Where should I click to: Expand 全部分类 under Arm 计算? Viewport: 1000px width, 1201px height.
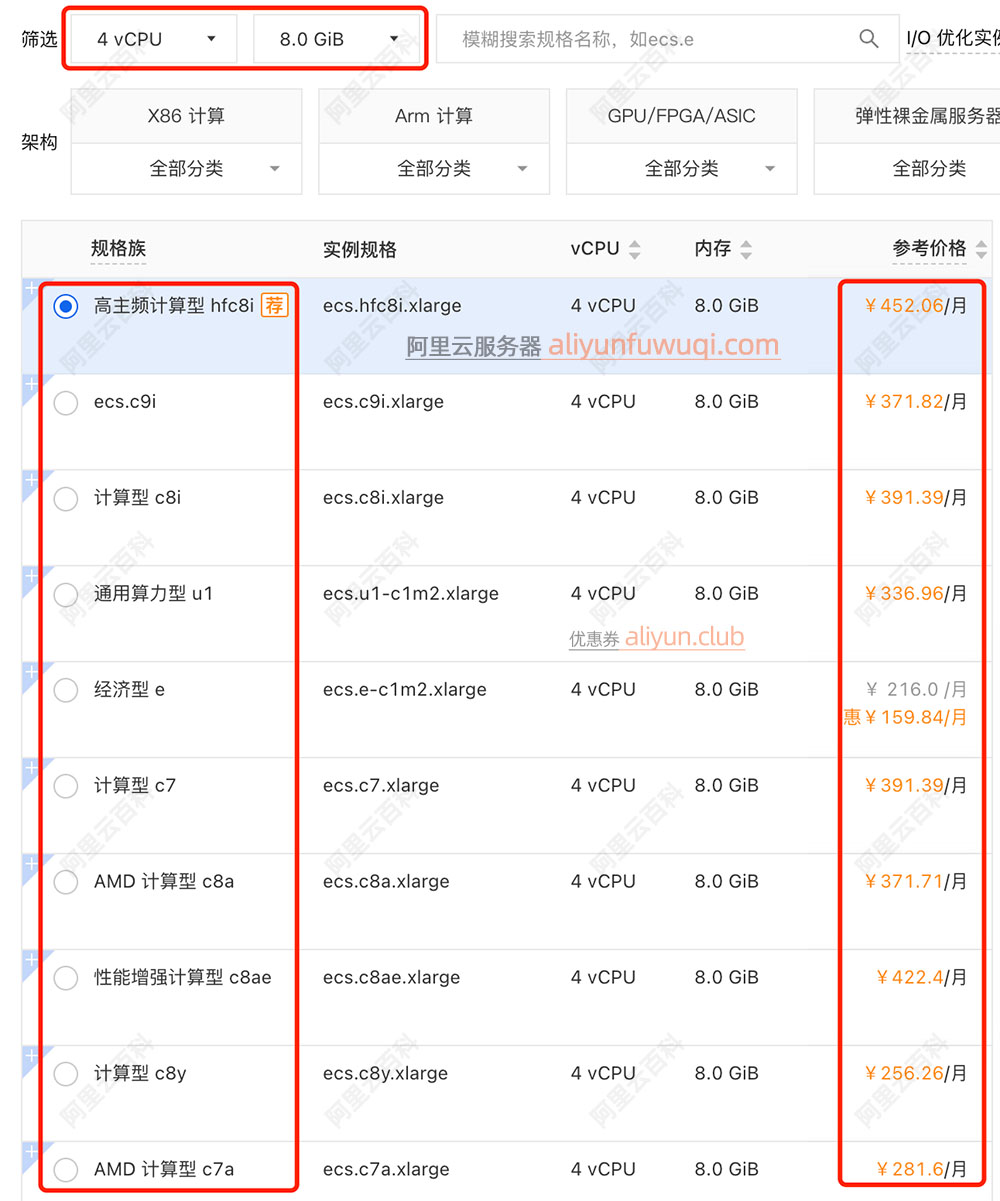click(x=434, y=169)
